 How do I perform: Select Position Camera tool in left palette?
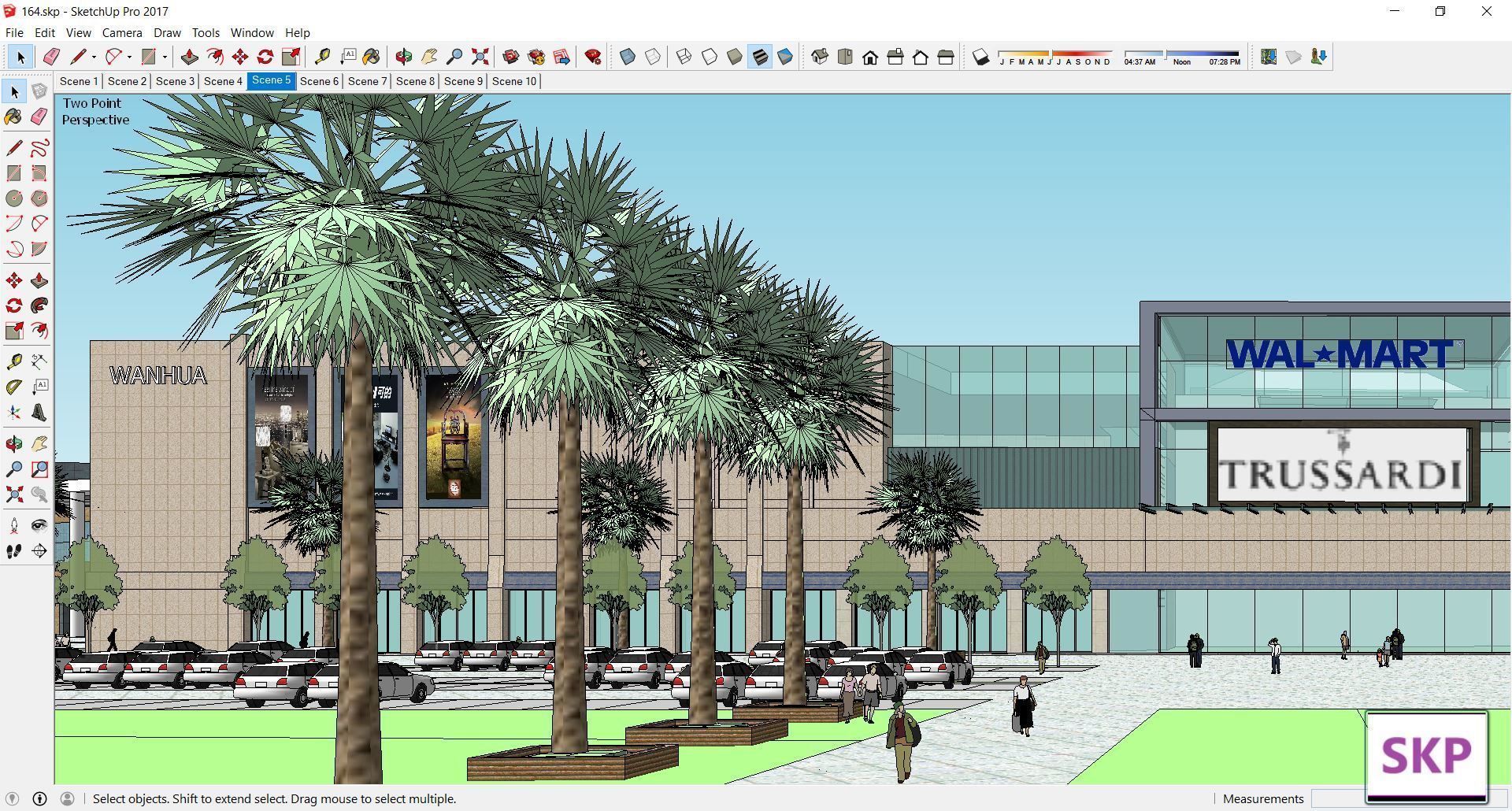[x=14, y=526]
